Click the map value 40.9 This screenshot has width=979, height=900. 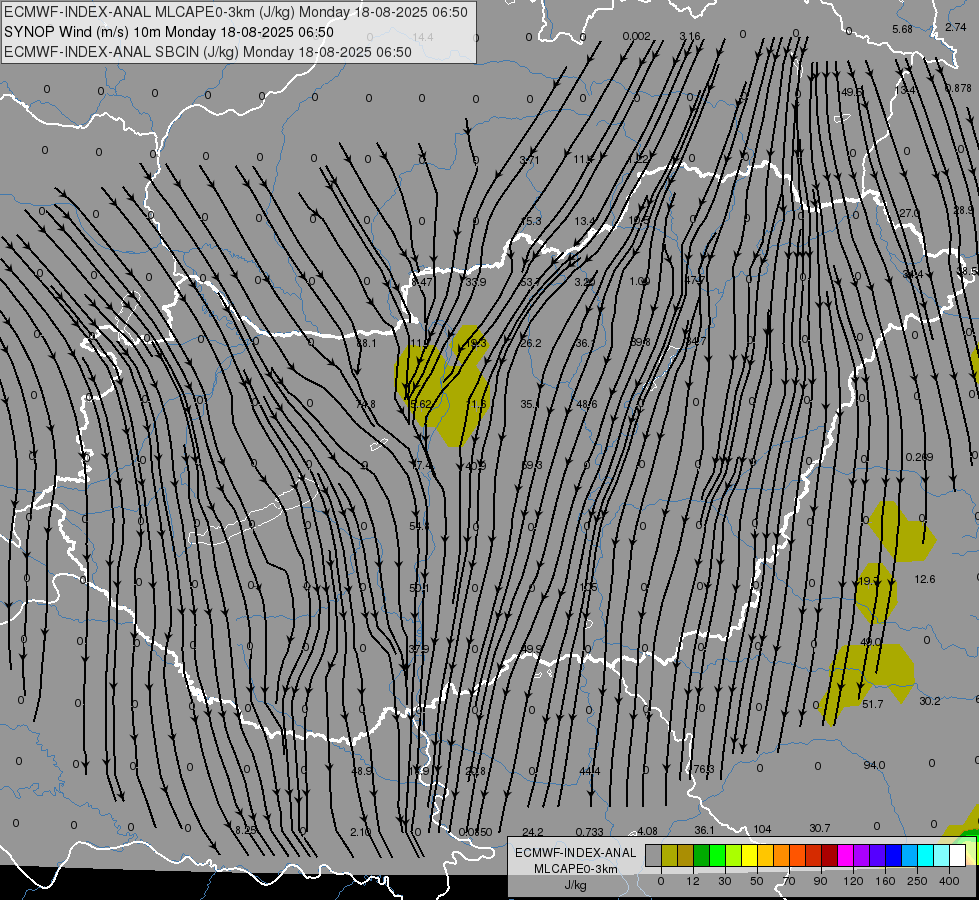(476, 466)
